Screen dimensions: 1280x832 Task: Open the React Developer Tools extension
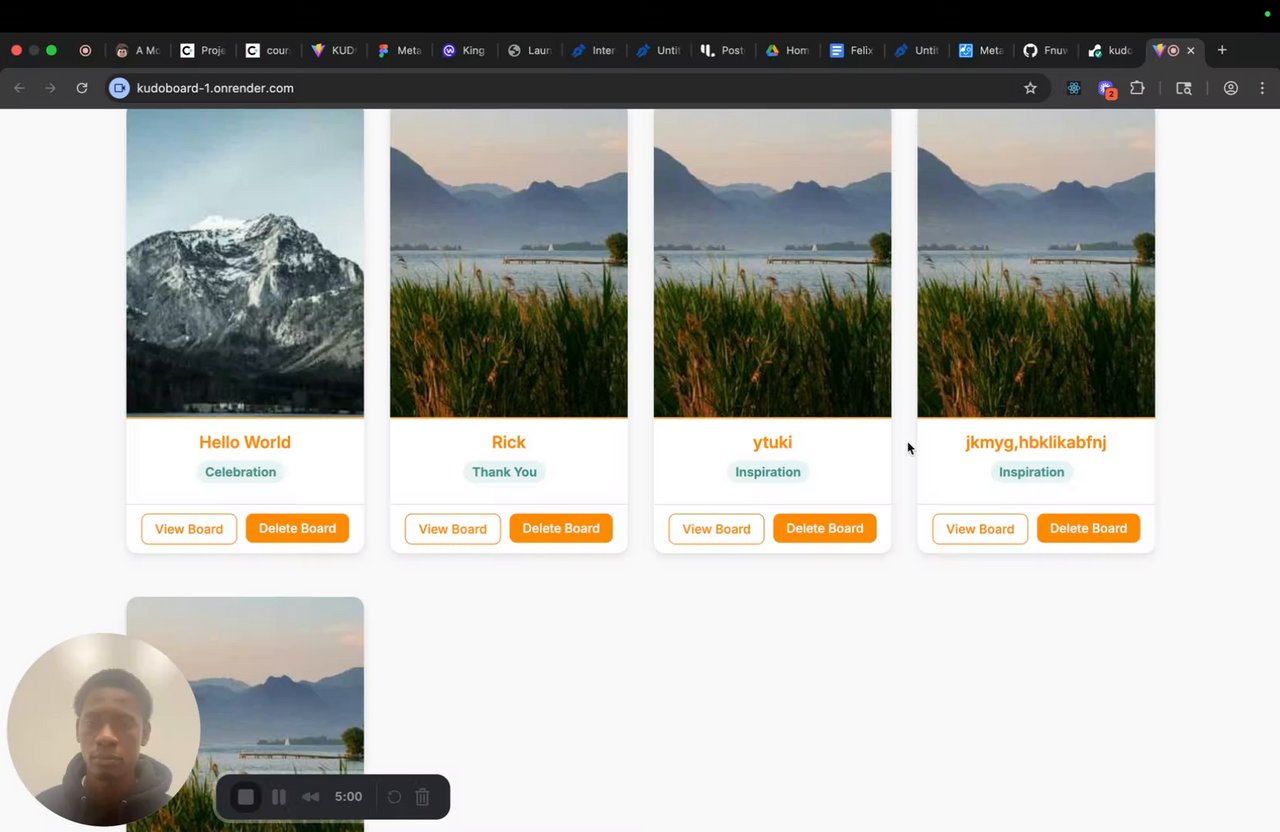(x=1074, y=88)
